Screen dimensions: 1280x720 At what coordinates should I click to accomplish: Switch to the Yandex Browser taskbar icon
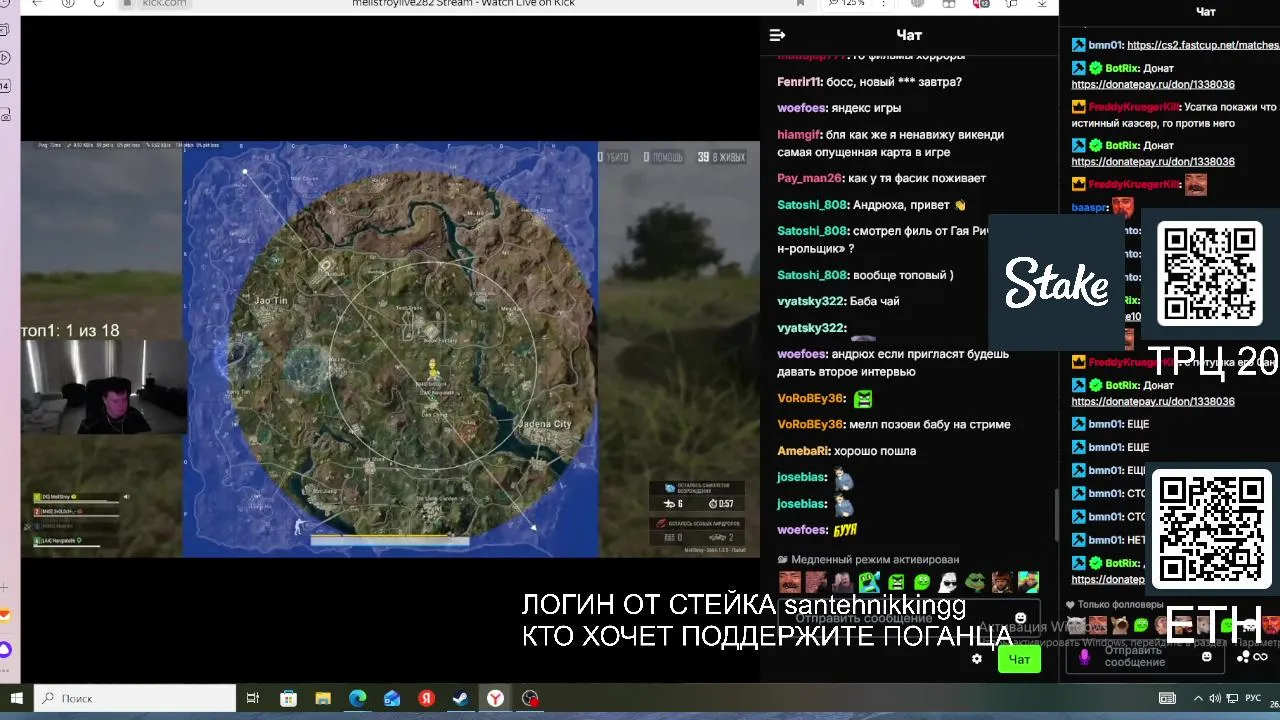[x=495, y=698]
